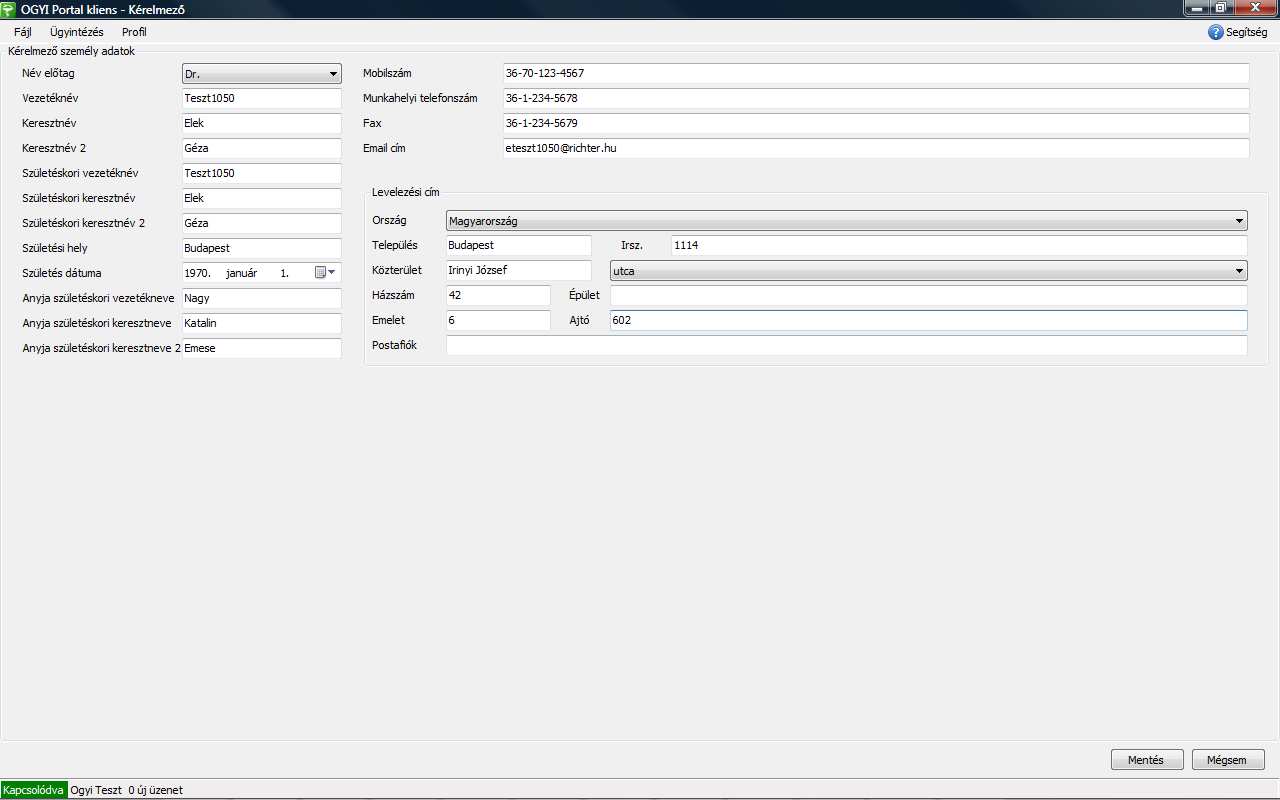This screenshot has width=1280, height=800.
Task: Open the Profil menu
Action: point(134,32)
